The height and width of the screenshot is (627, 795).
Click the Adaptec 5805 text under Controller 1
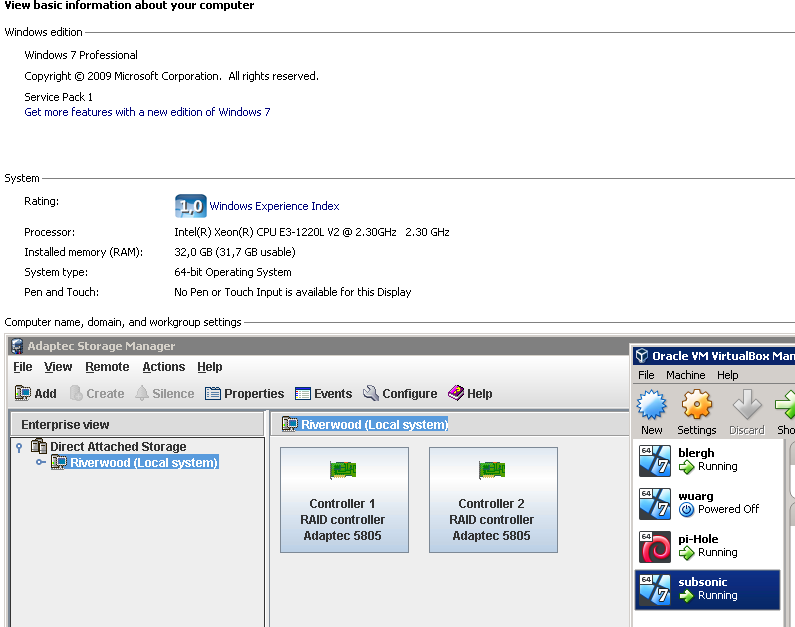tap(342, 536)
